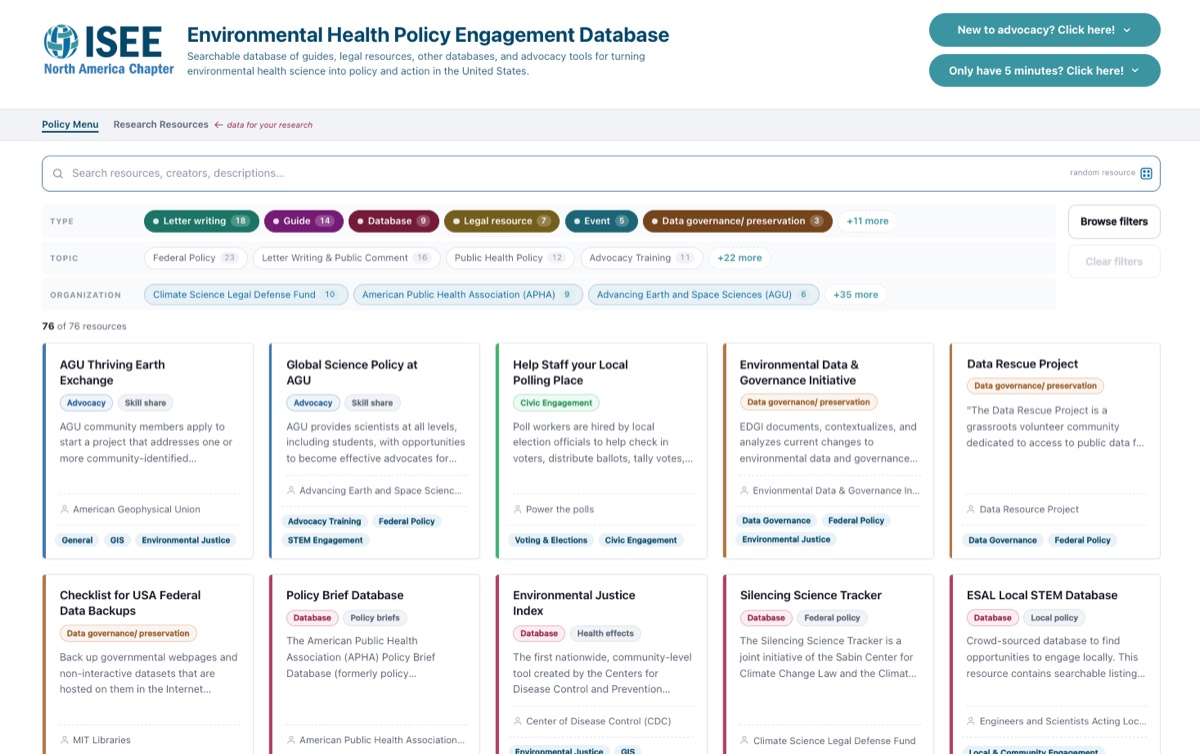Toggle the Guide type filter
Screen dimensions: 1200x754
pos(303,221)
